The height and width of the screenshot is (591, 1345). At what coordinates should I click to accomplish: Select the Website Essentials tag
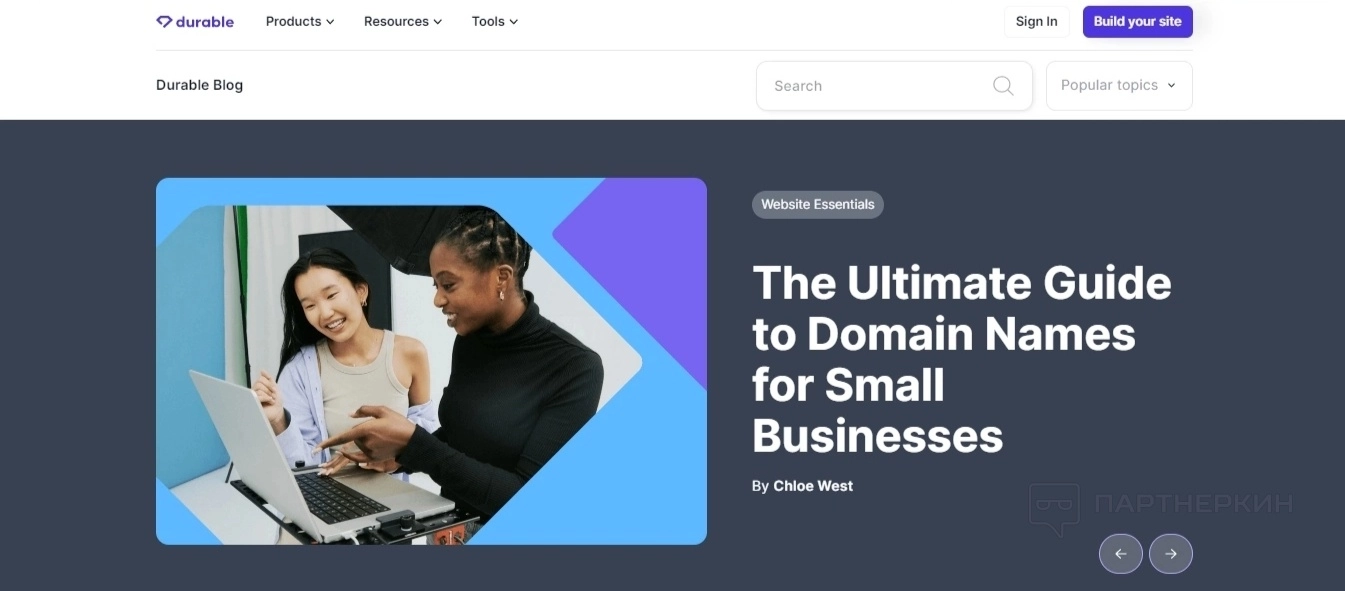(x=818, y=204)
